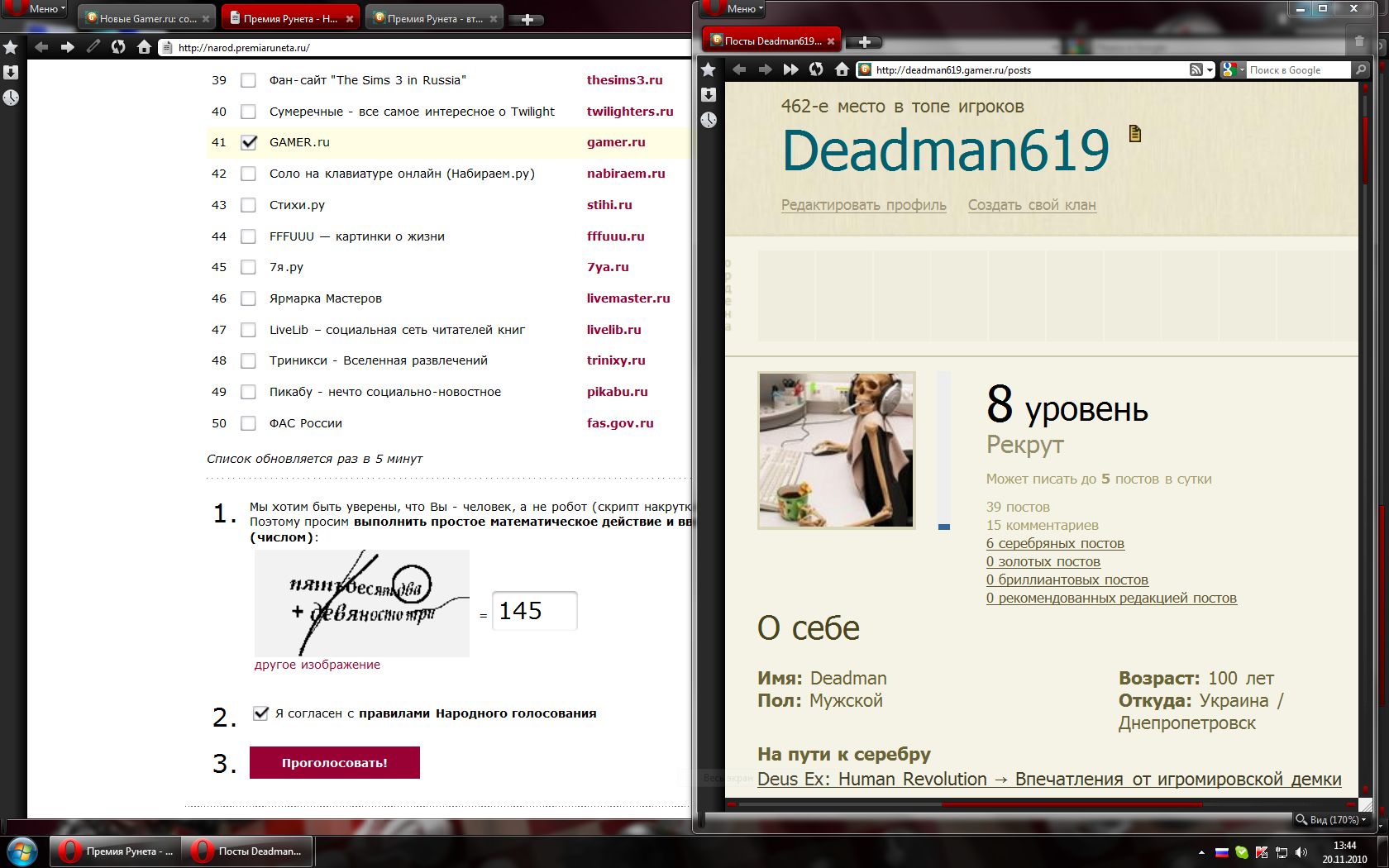Go forward in the right Opera window

(766, 69)
